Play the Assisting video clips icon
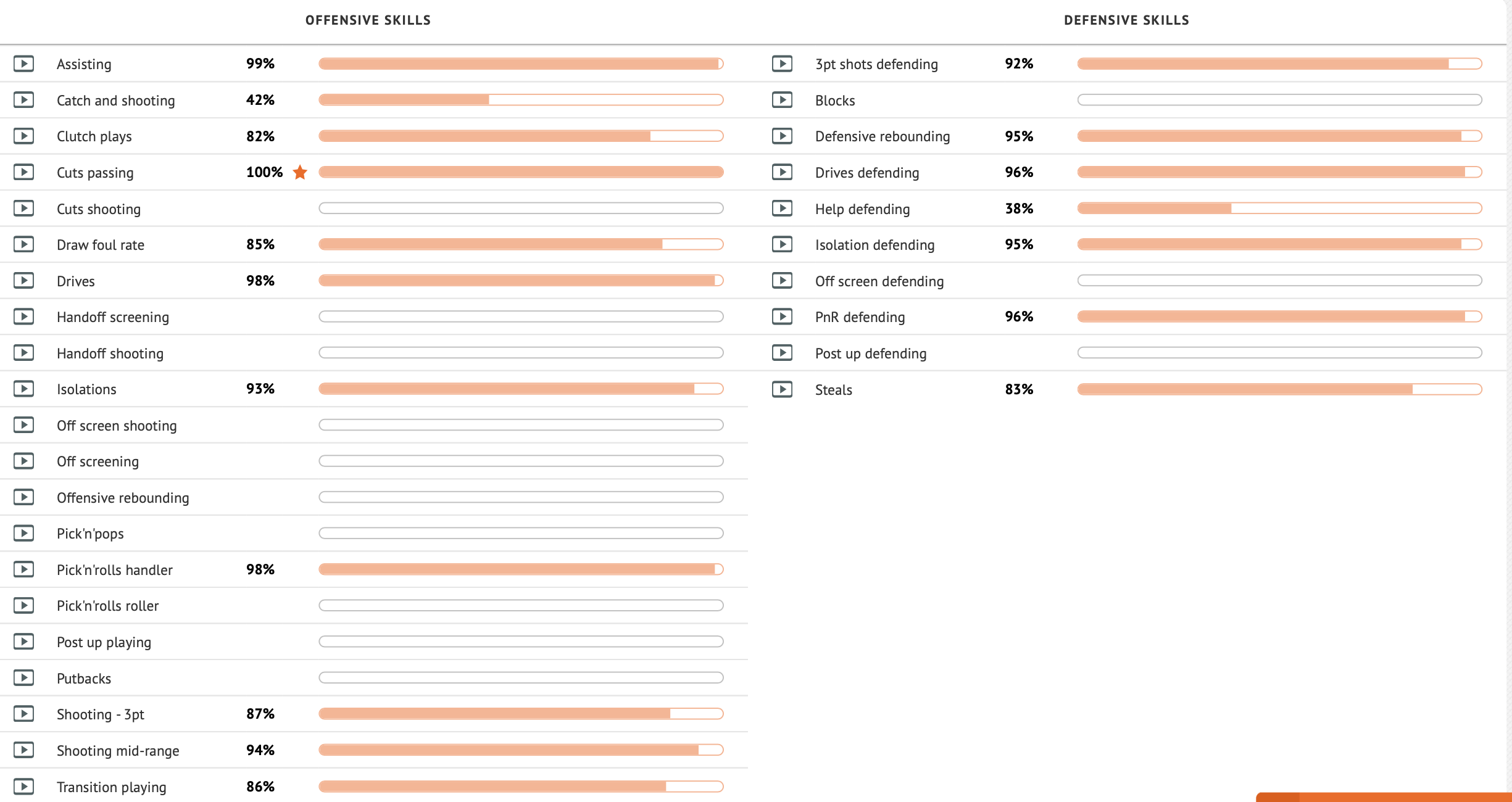 23,64
